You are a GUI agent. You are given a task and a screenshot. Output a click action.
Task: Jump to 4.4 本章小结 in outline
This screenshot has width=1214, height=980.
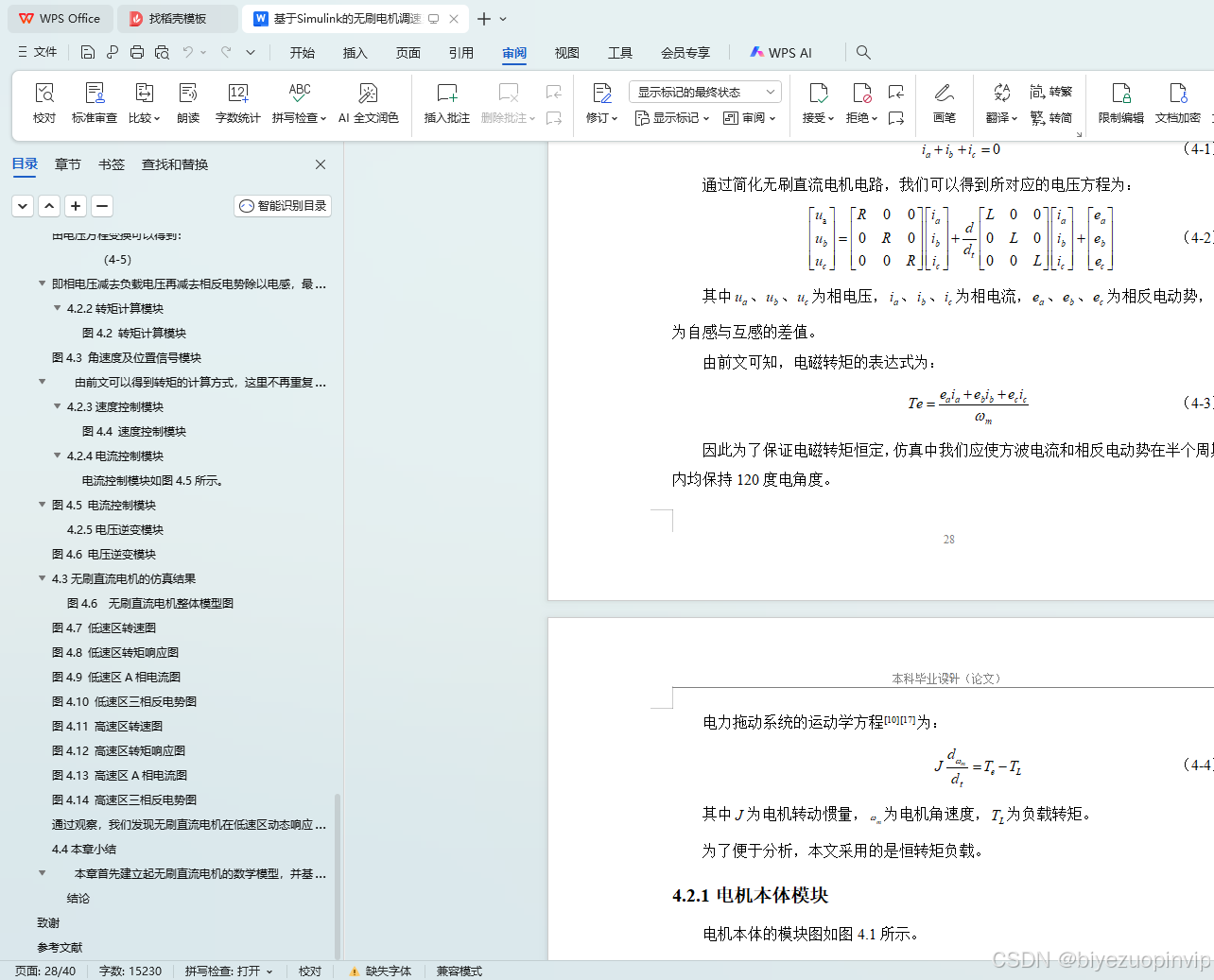click(x=84, y=849)
